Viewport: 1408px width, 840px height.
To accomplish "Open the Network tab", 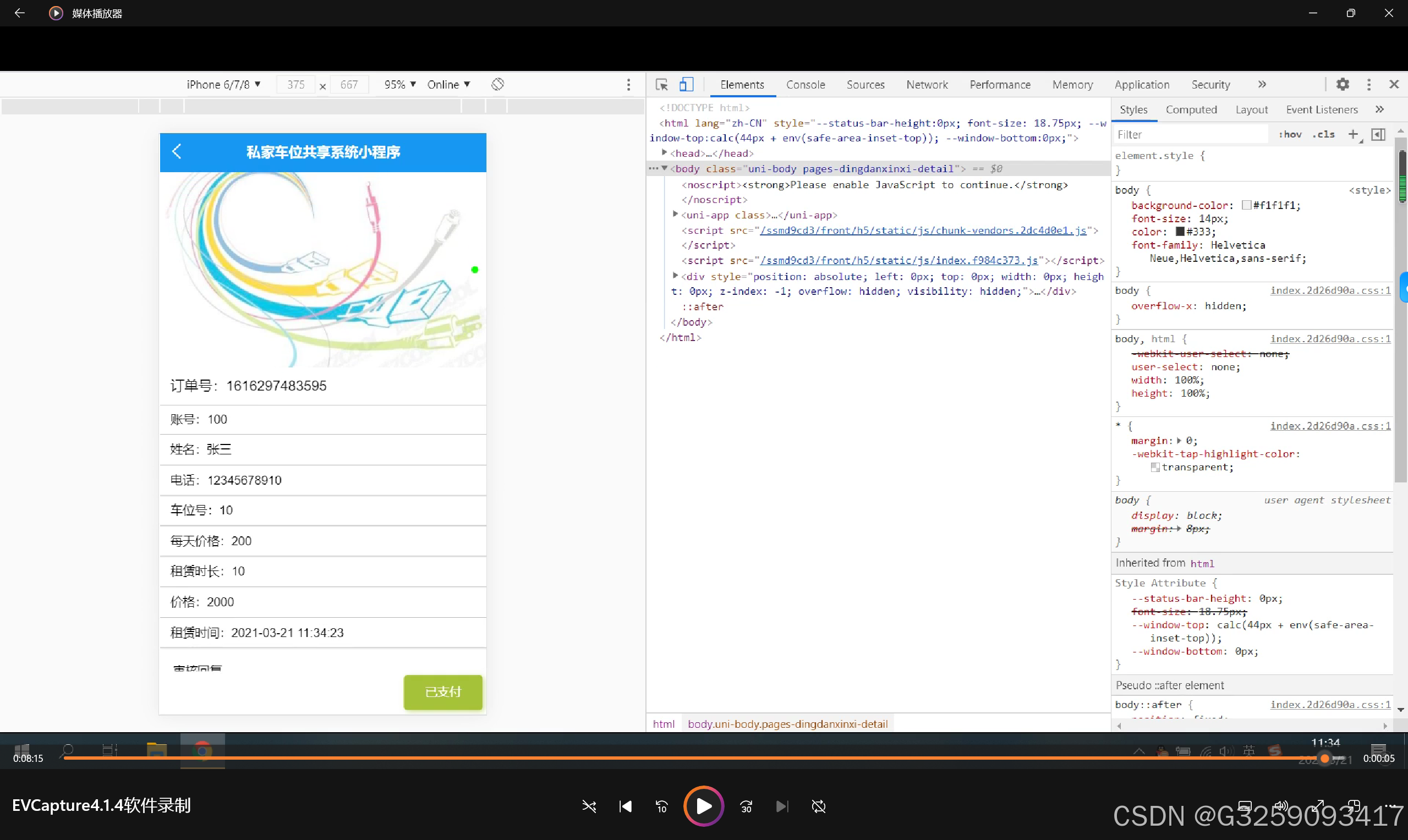I will 927,85.
